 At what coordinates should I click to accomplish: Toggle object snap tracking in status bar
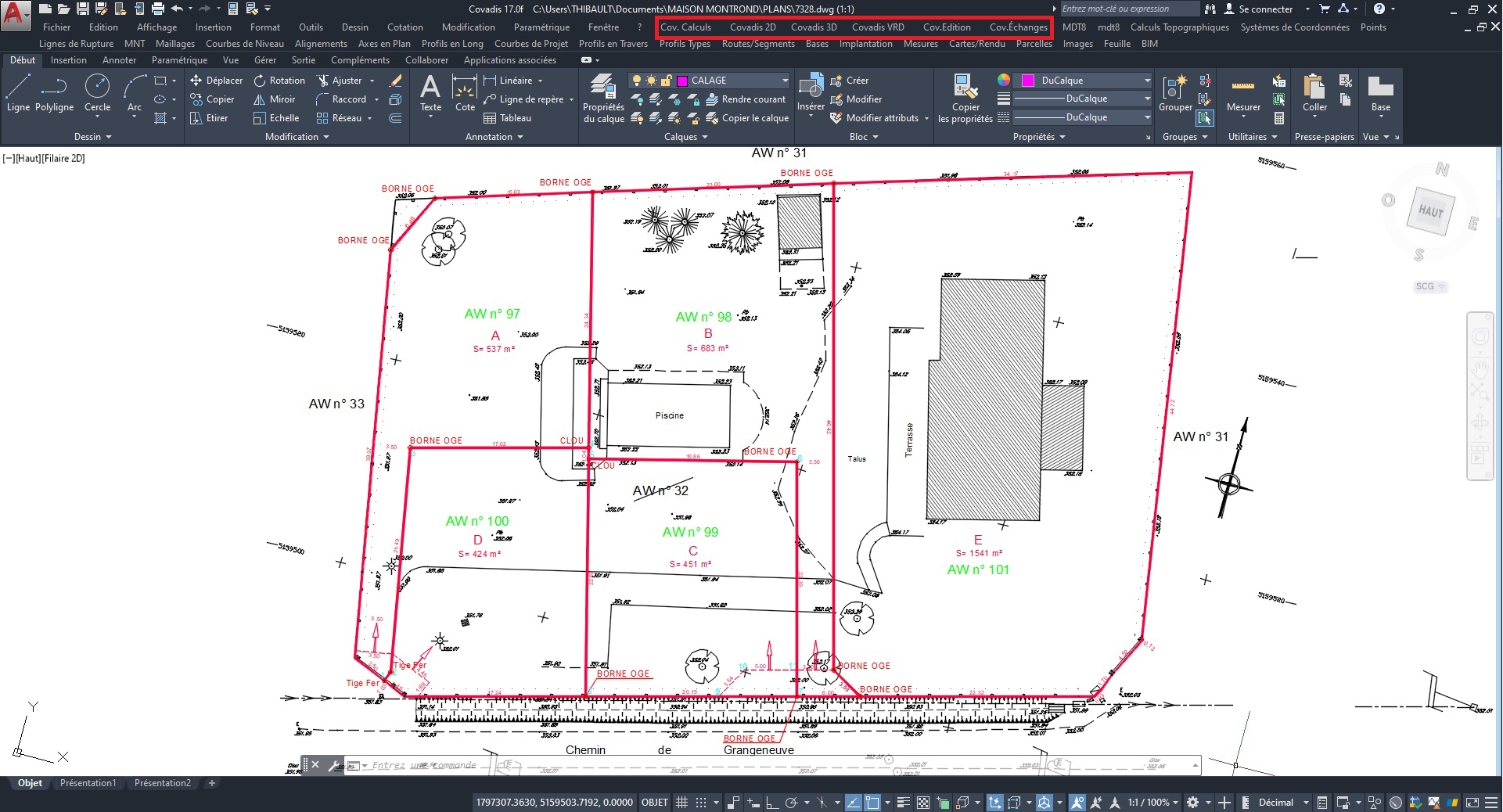853,803
